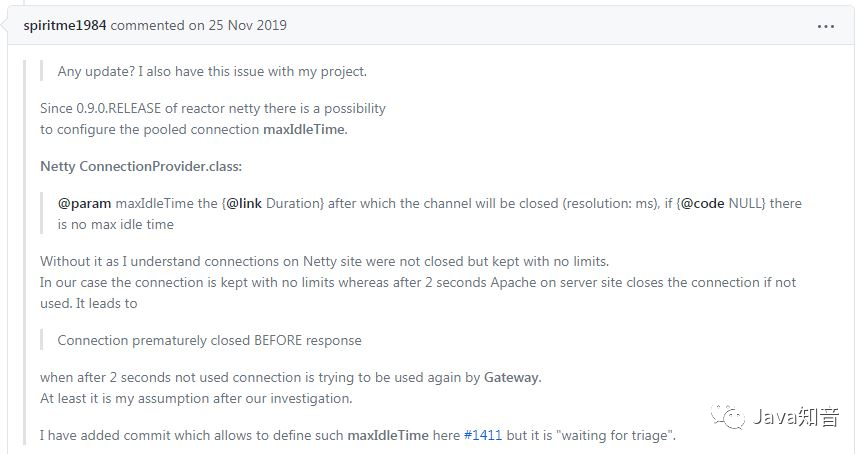Click the "Connection prematurely closed BEFORE response" quote
Image resolution: width=867 pixels, height=454 pixels.
[x=209, y=340]
